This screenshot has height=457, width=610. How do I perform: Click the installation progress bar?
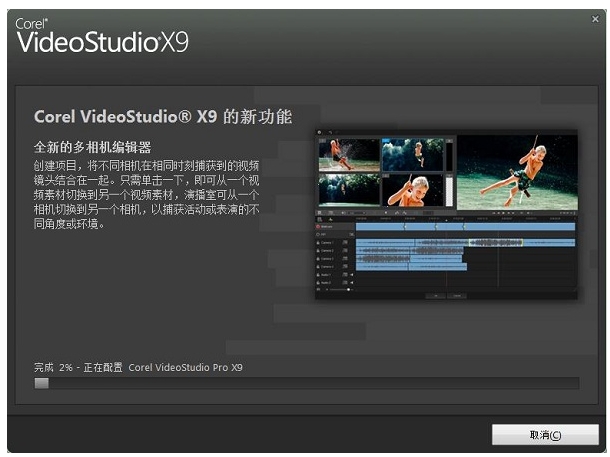point(307,383)
